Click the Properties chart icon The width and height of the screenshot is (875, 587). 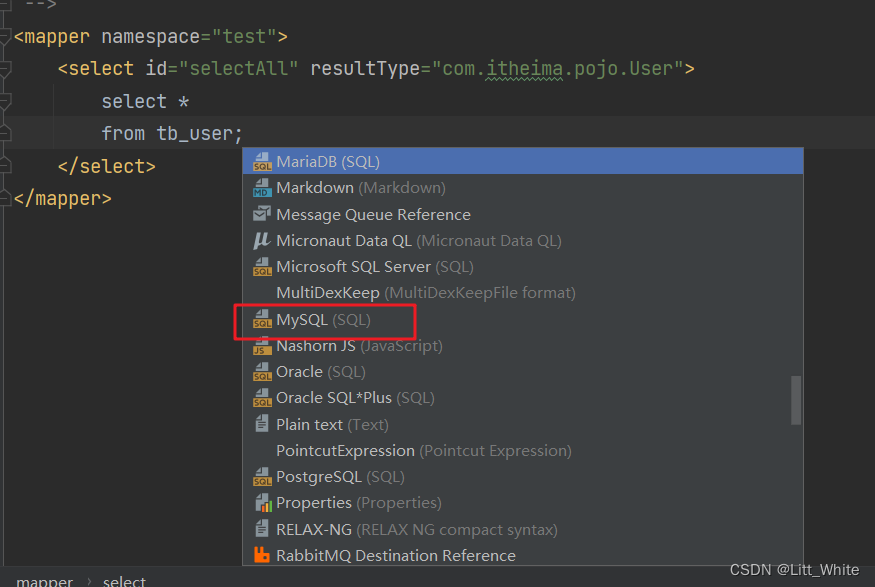263,503
